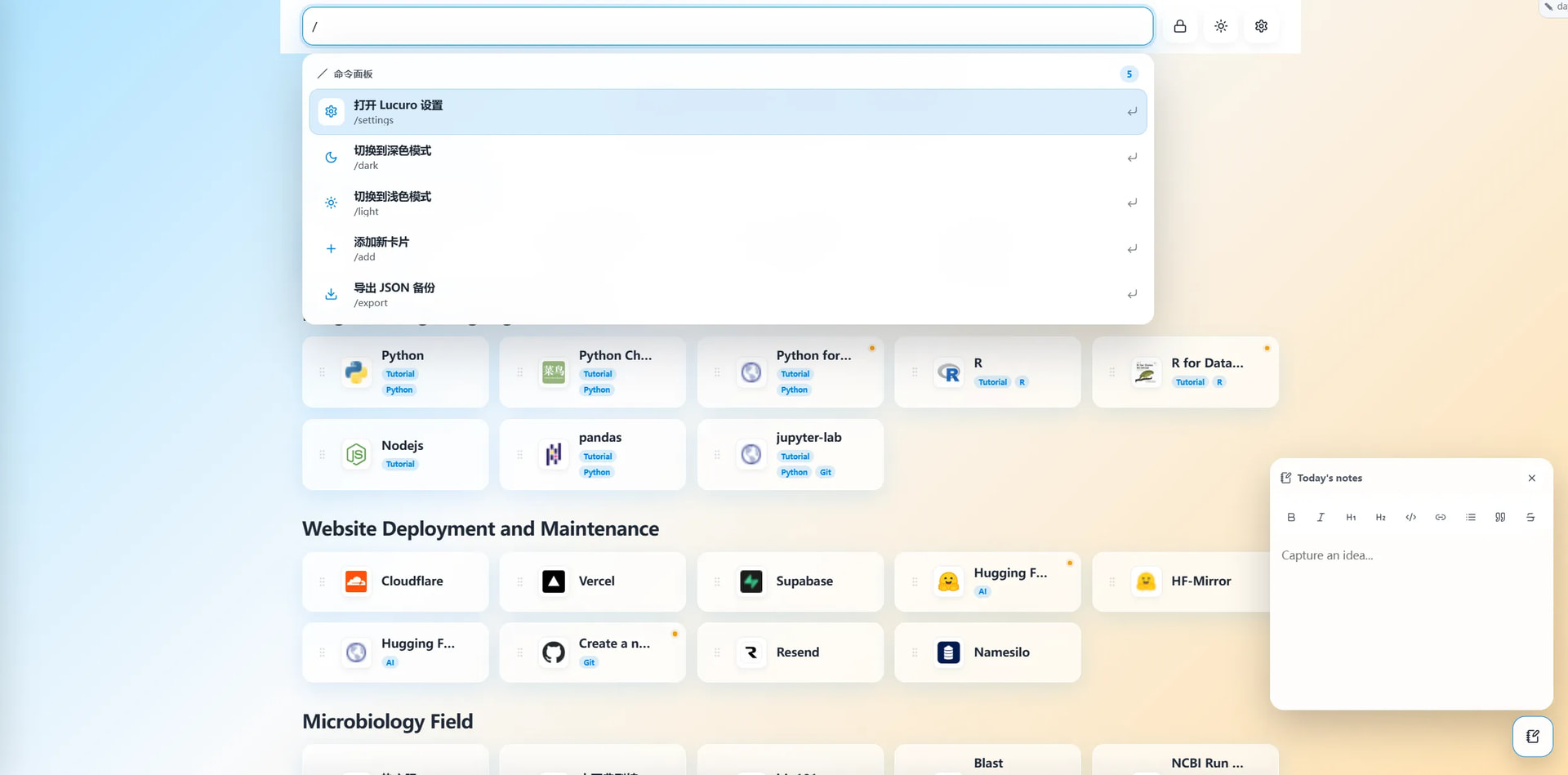
Task: Click the Tutorial tag on the Python Ch... card
Action: [598, 374]
